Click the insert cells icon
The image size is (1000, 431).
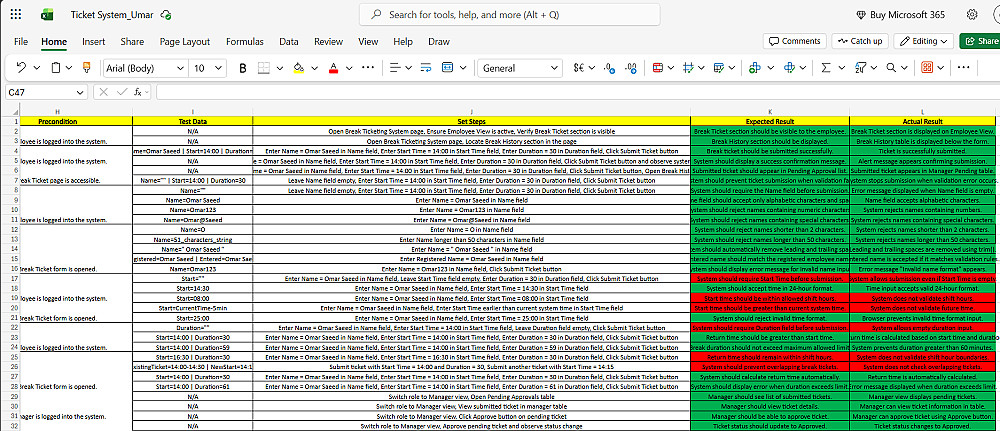[755, 68]
